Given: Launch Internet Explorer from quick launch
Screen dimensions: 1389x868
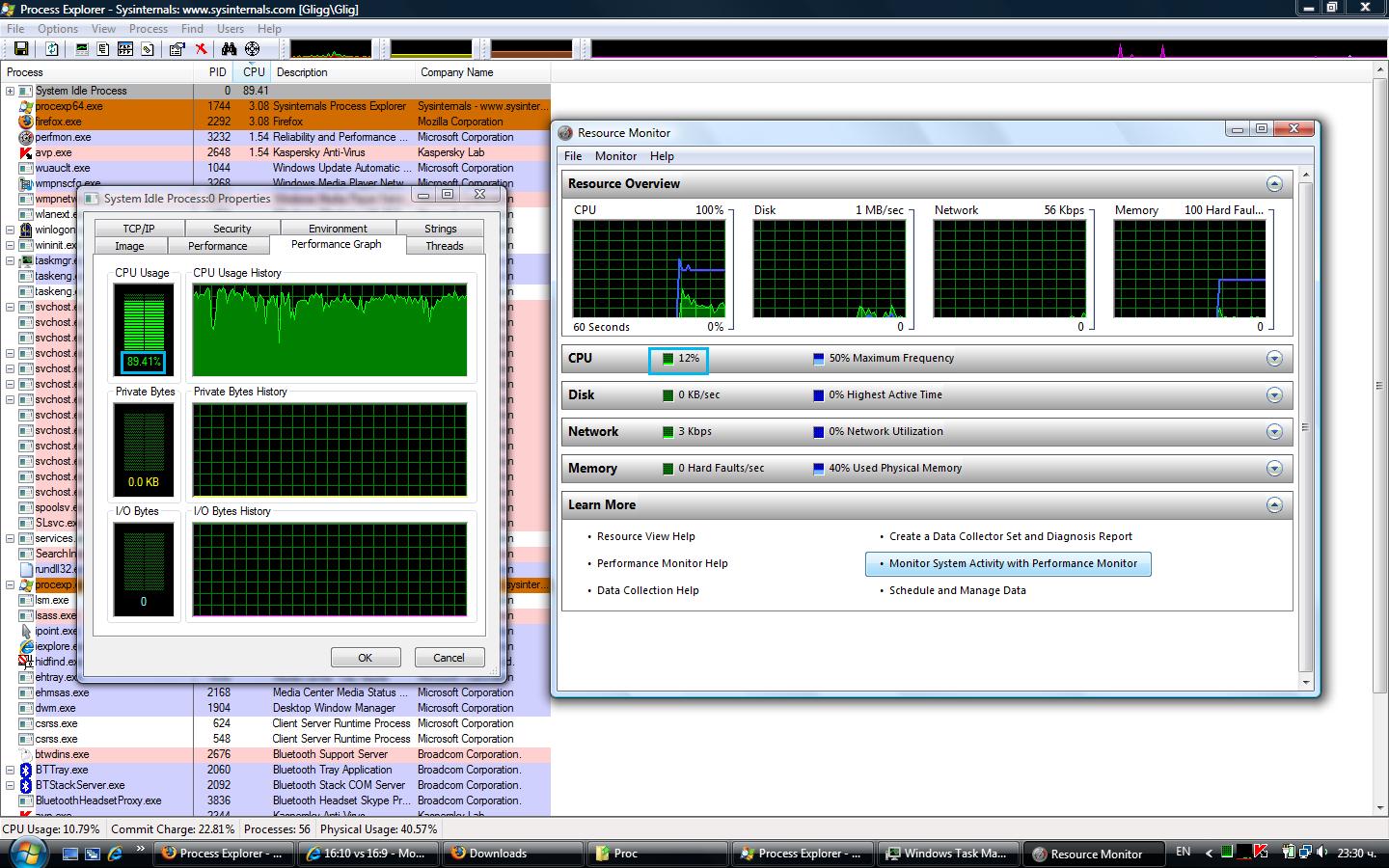Looking at the screenshot, I should [x=116, y=854].
